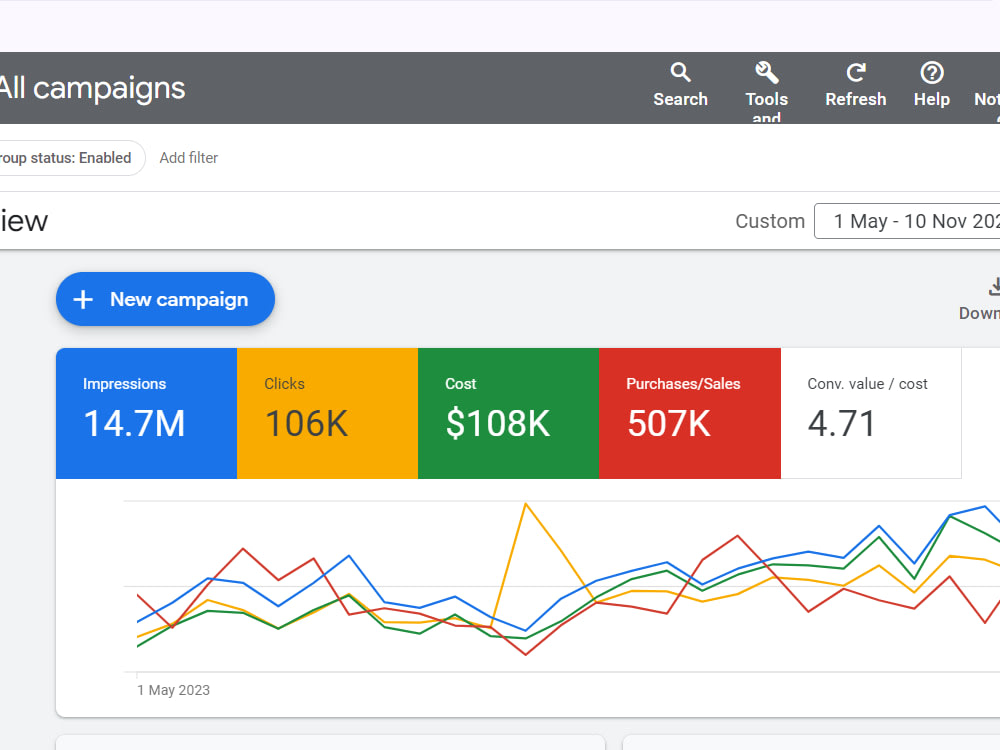Select the Impressions 14.7M metric card
1000x750 pixels.
click(x=146, y=413)
